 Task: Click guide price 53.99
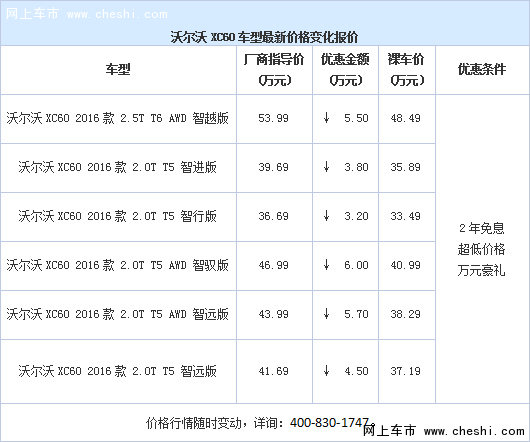click(273, 118)
